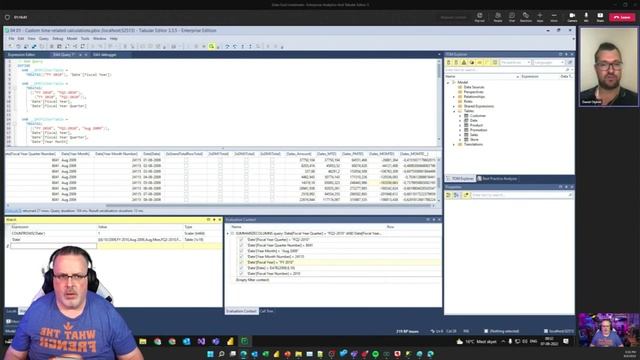Toggle checkbox for 'Date'[Fiscal Year] = "FY 2010" filter
Viewport: 640px width, 360px height.
[x=241, y=262]
